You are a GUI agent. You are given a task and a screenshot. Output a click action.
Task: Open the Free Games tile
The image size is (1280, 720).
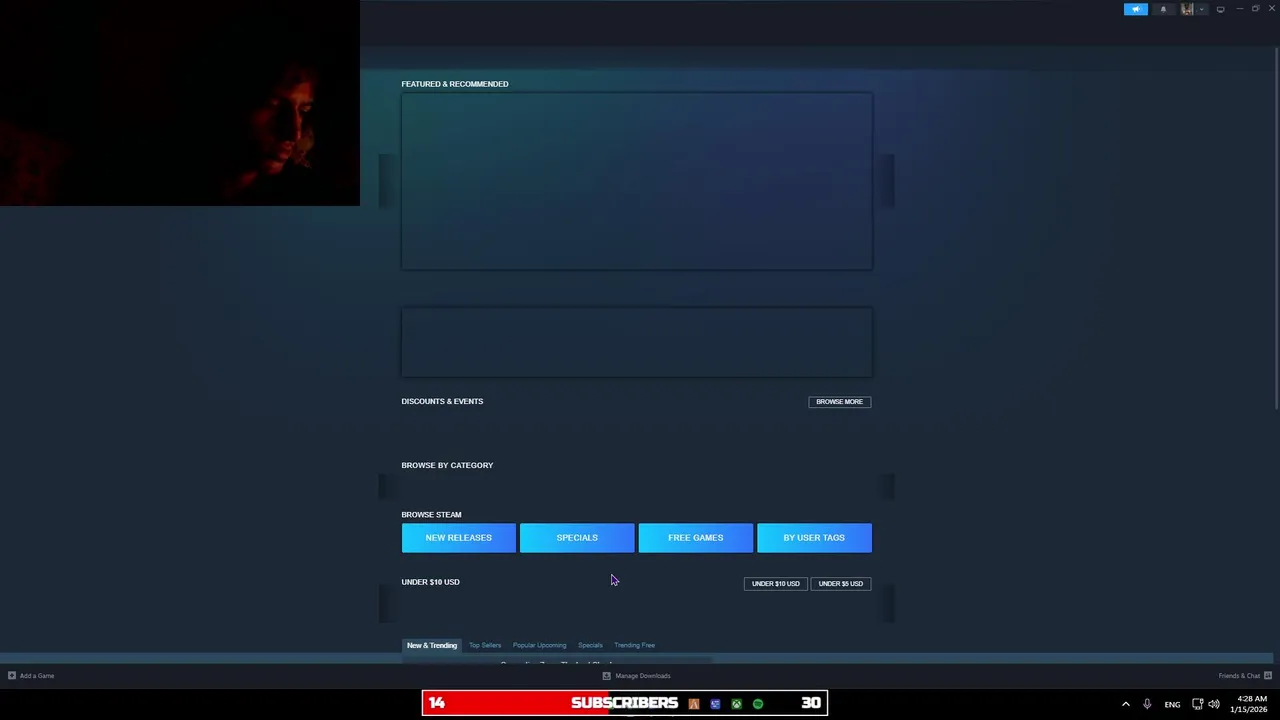click(696, 538)
